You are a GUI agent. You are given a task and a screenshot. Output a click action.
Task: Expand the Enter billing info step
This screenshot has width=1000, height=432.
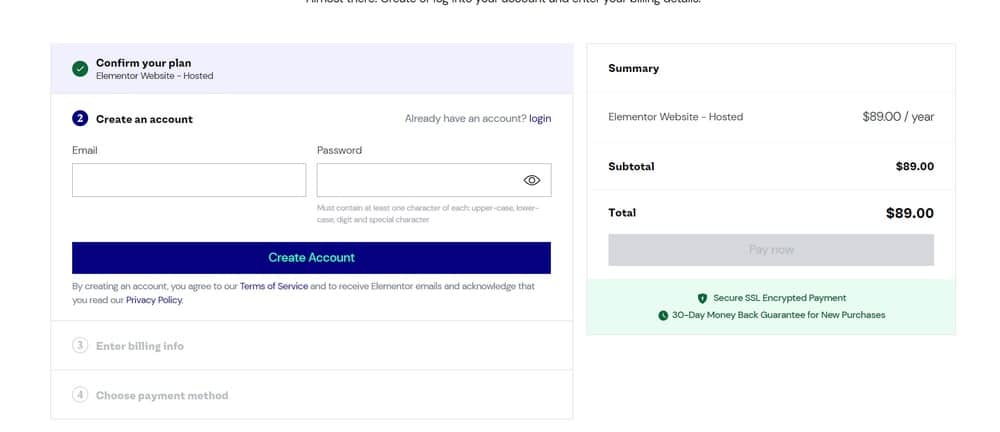coord(140,346)
